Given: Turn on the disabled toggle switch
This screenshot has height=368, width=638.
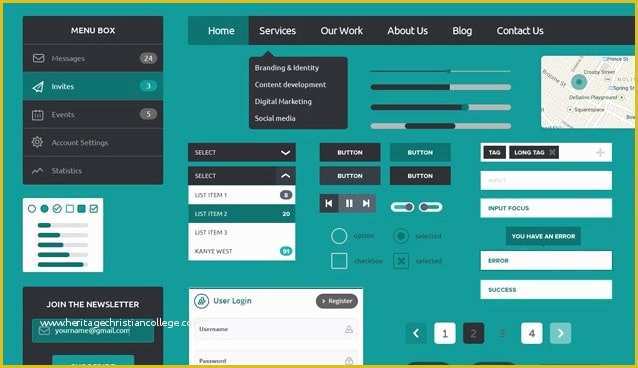Looking at the screenshot, I should pos(430,207).
